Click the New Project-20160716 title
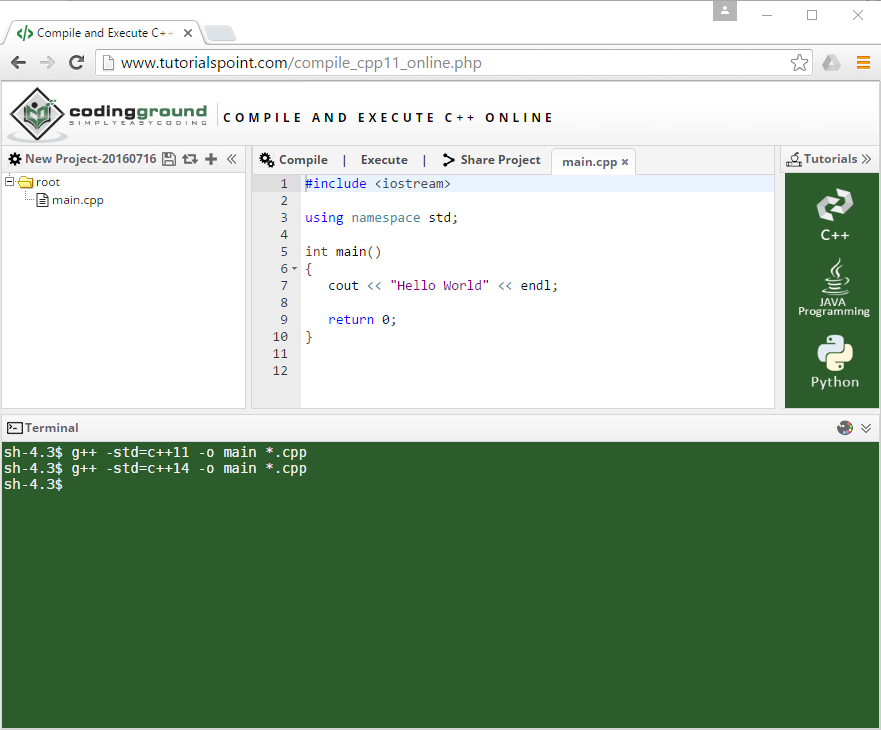This screenshot has width=881, height=730. point(90,159)
